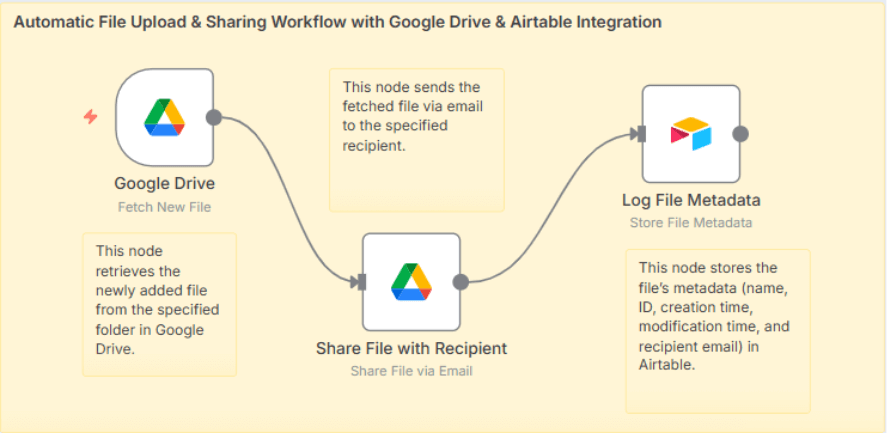Click output connector of Google Drive trigger node

pos(214,117)
